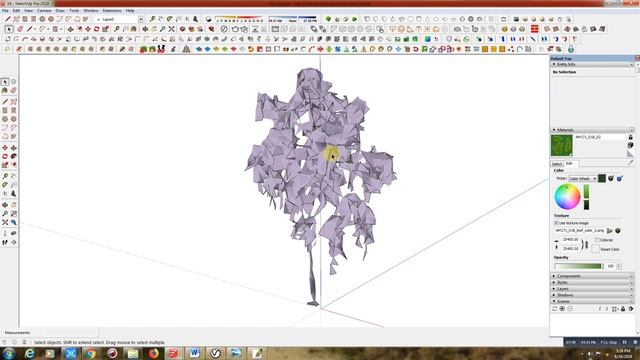
Task: Select the Tape Measure tool in left toolbar
Action: (5, 176)
